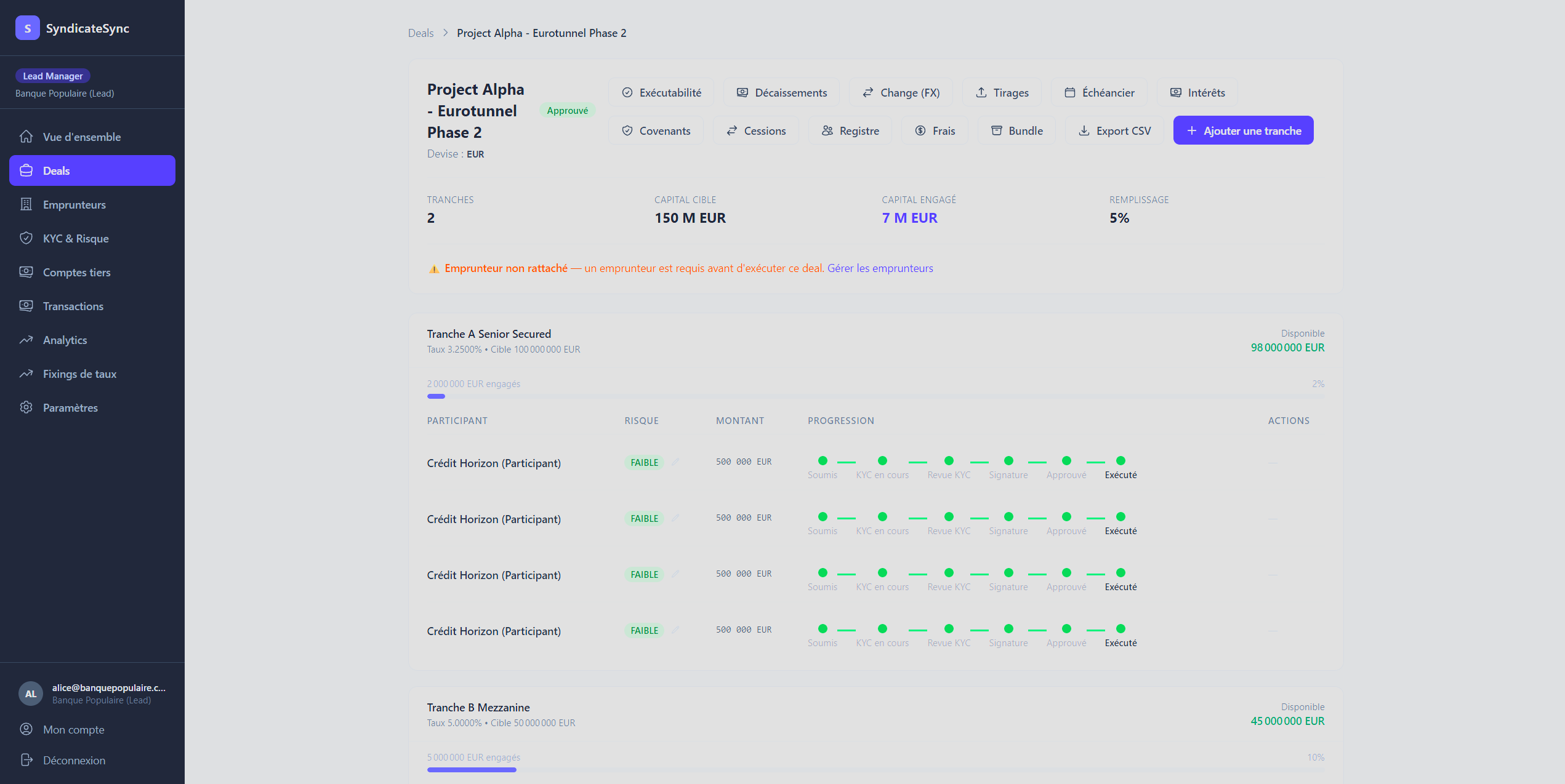The image size is (1565, 784).
Task: Click the 98 000 000 EUR available amount
Action: pos(1287,348)
